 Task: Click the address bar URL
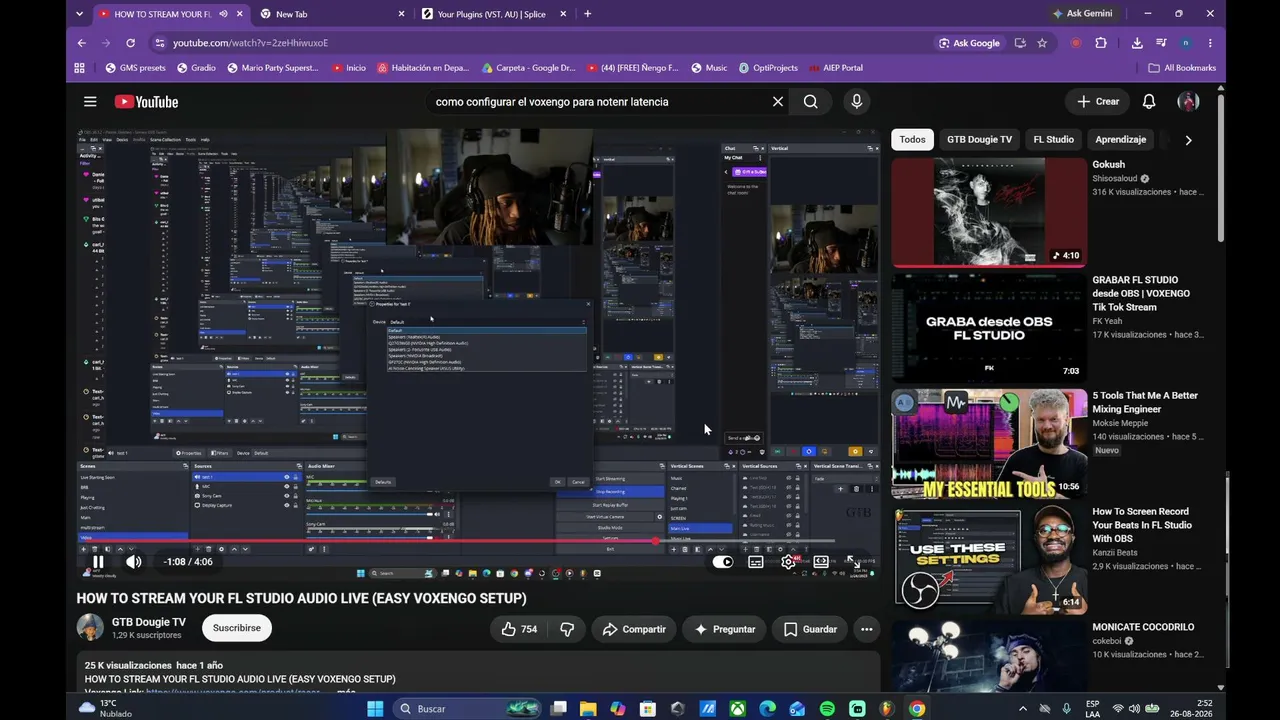[x=250, y=43]
